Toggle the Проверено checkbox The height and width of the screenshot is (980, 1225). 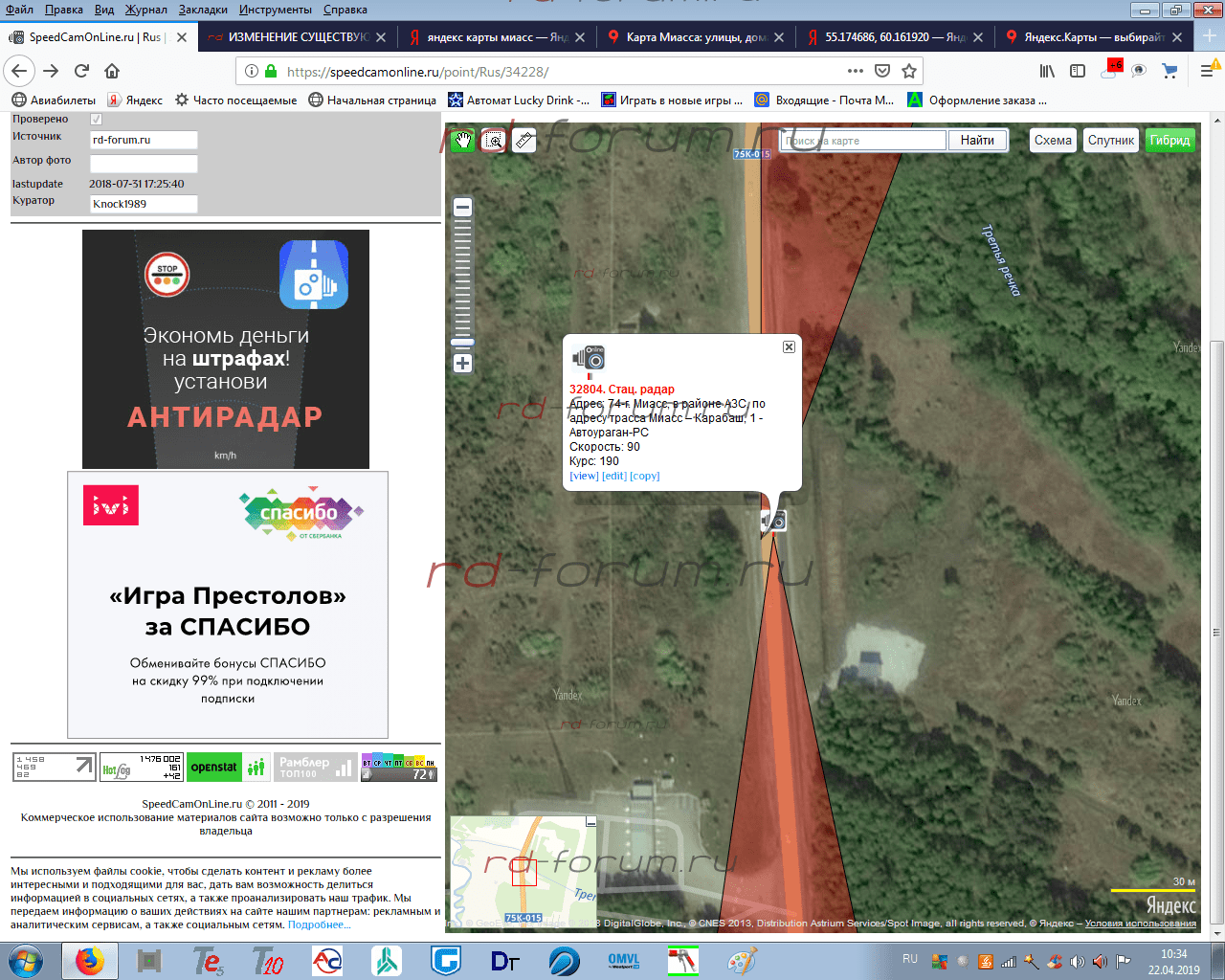point(96,120)
